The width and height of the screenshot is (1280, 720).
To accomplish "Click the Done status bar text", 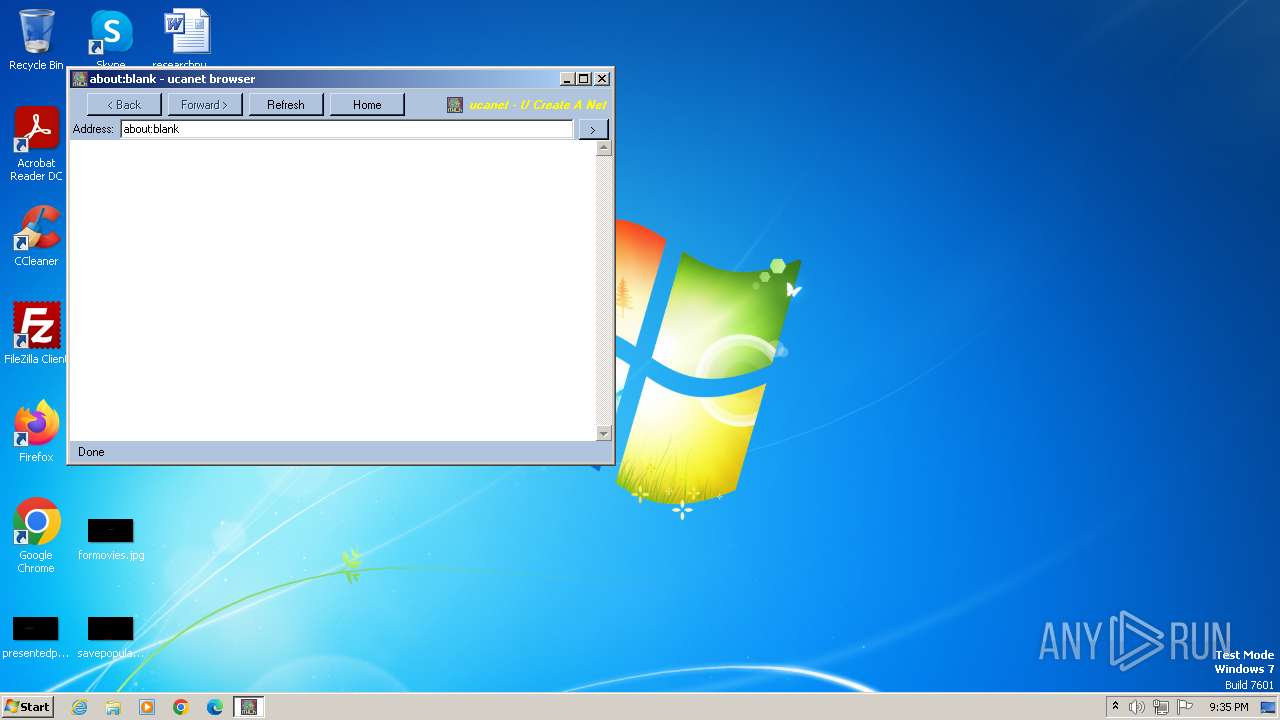I will coord(91,452).
